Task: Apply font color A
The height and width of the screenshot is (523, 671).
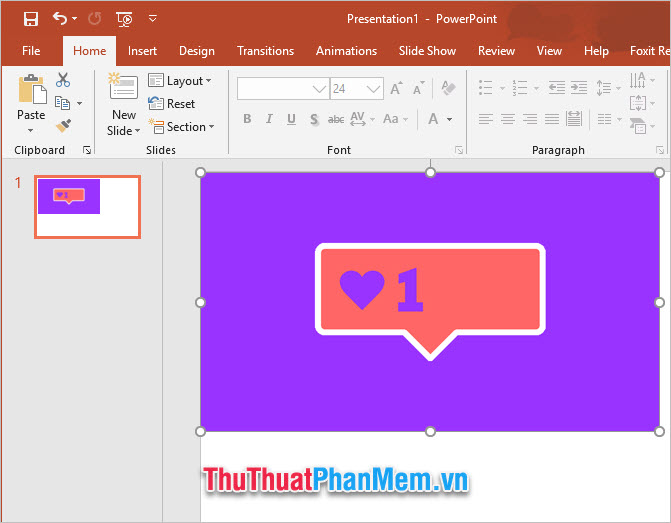Action: [433, 119]
